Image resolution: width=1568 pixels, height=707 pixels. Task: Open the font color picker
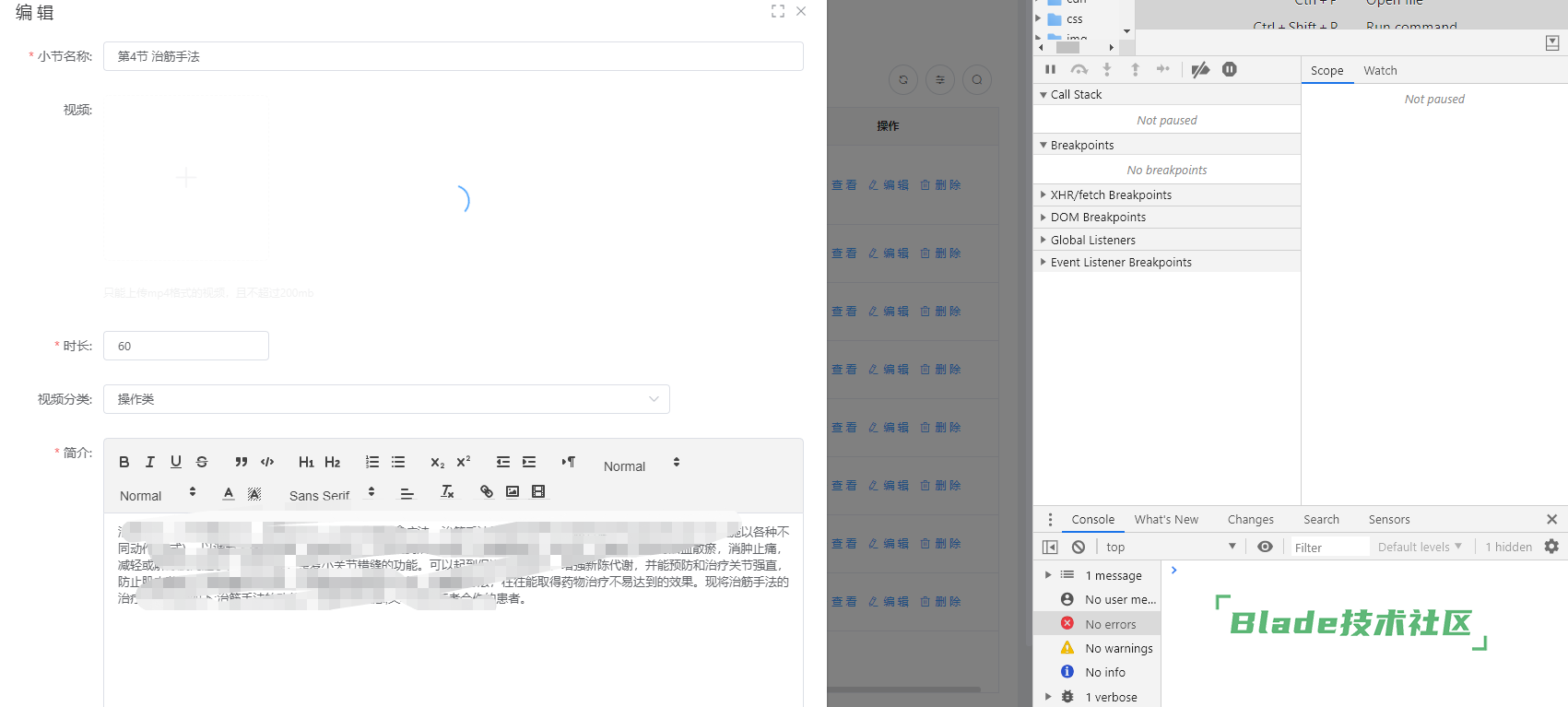click(229, 493)
